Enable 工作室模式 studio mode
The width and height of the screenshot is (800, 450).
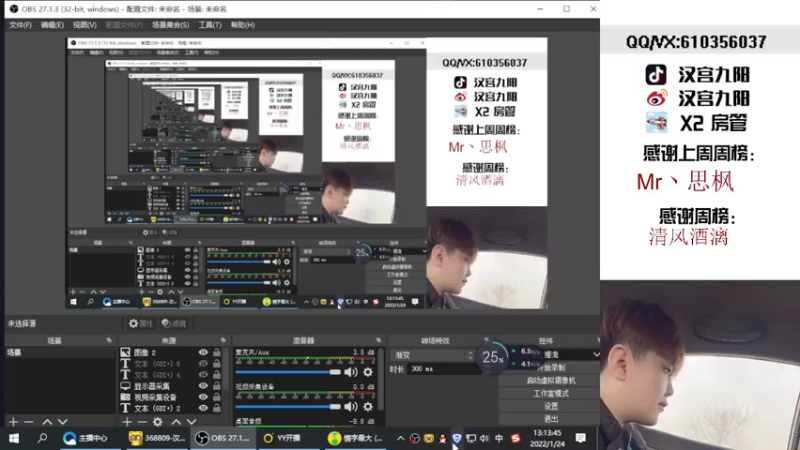coord(550,393)
